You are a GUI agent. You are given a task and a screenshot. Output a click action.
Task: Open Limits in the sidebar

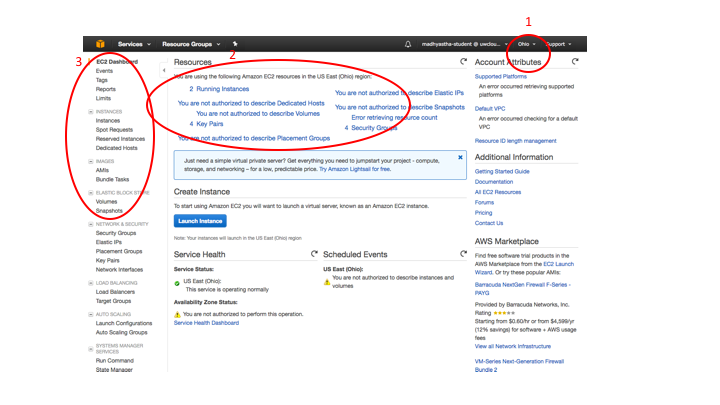click(x=103, y=98)
